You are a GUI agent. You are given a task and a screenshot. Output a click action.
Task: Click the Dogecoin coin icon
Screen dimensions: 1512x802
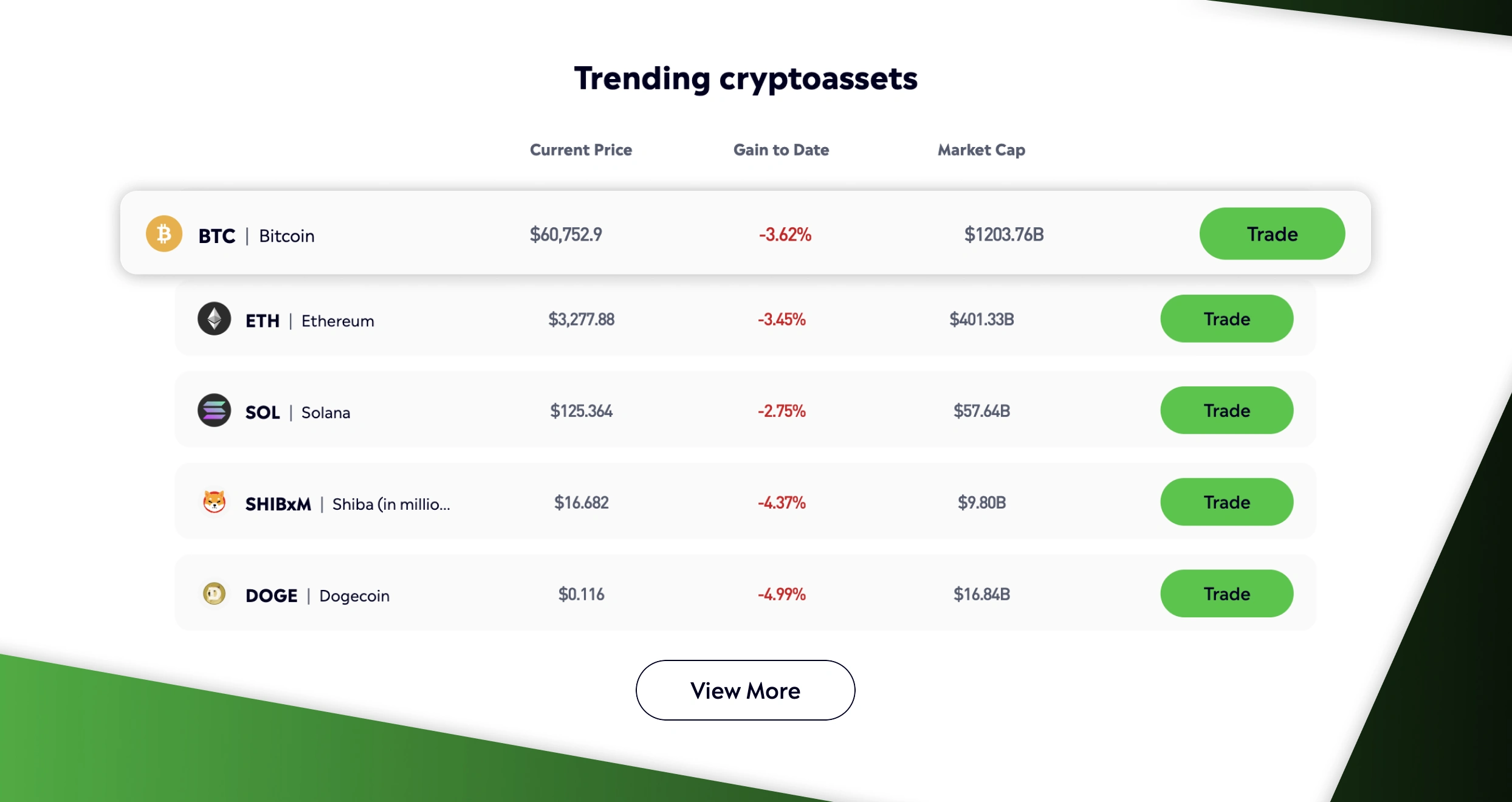[x=215, y=594]
